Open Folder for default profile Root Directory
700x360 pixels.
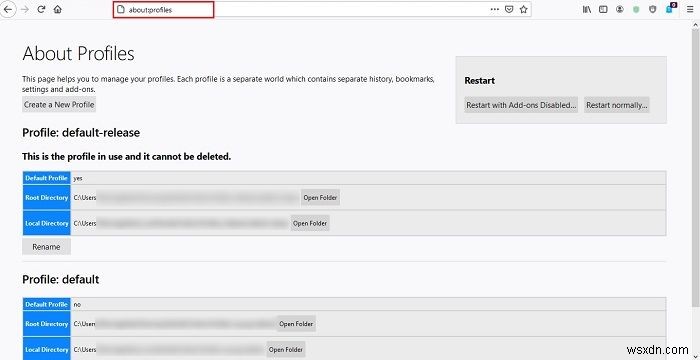(296, 324)
